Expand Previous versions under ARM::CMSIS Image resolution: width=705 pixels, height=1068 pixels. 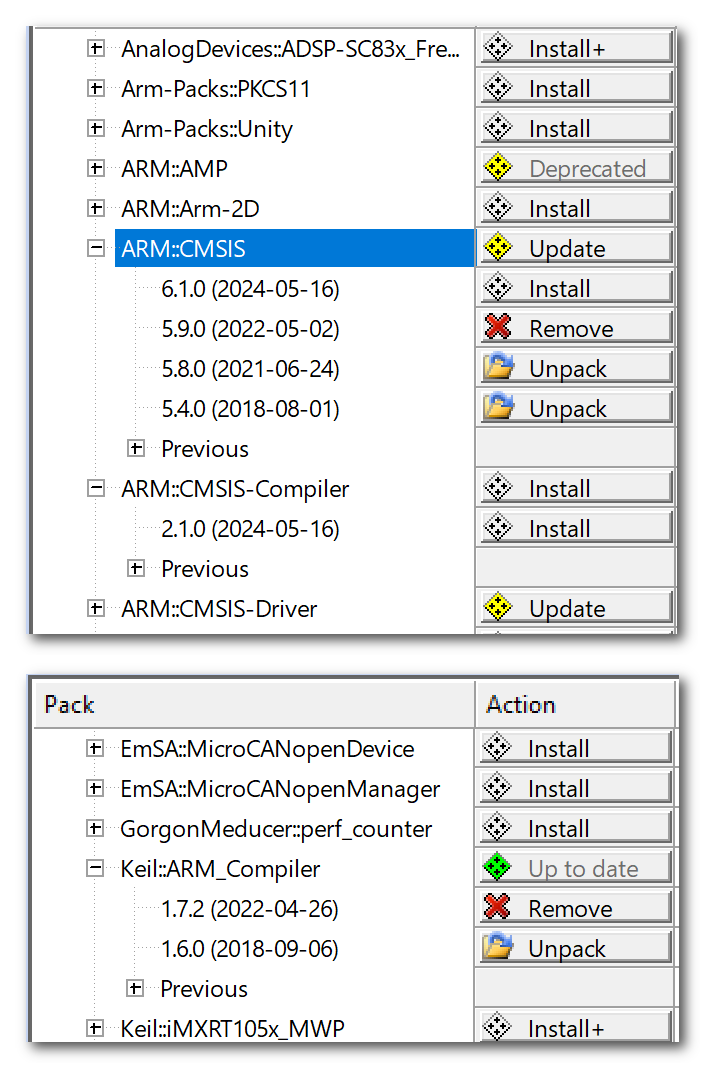tap(136, 448)
